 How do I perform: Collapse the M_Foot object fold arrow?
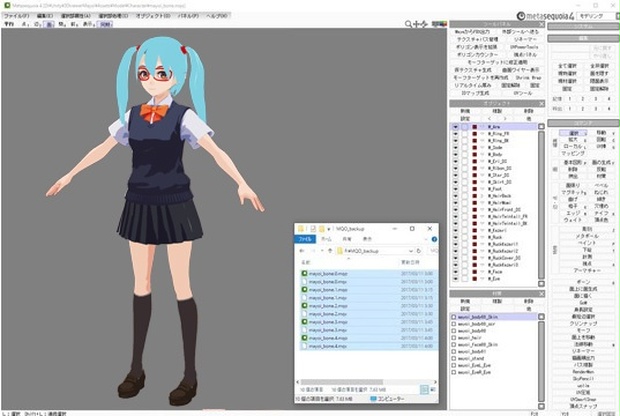tap(482, 189)
